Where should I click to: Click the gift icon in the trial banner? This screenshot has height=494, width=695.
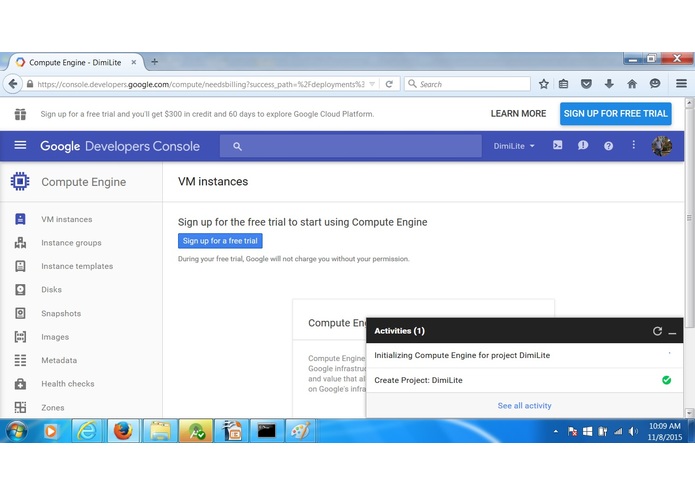(x=20, y=114)
